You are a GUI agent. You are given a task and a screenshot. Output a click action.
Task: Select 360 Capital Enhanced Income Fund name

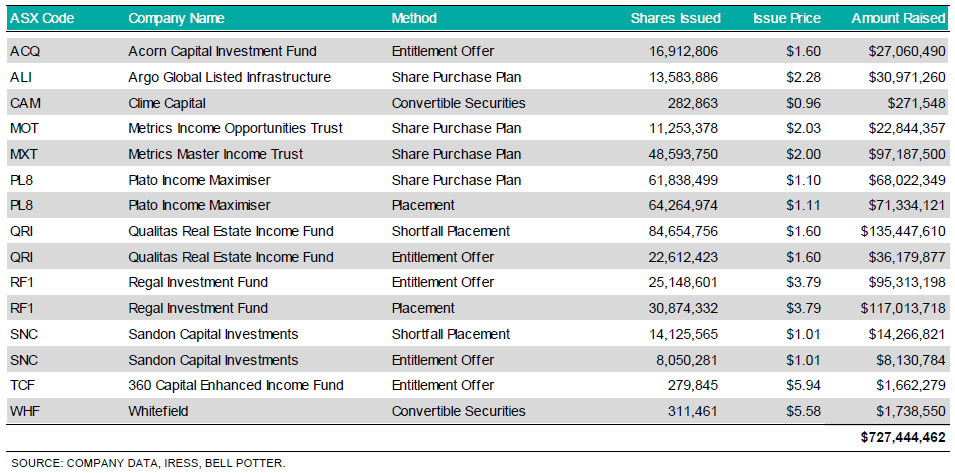point(235,385)
